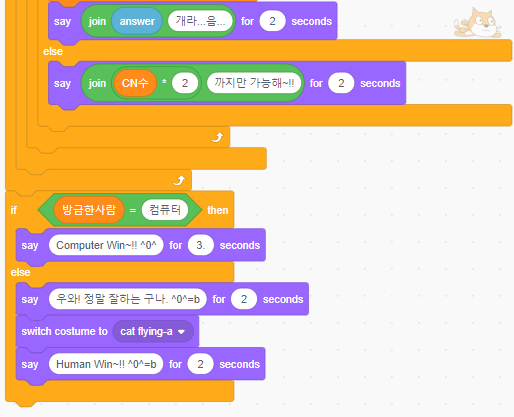
Task: Change the 3. seconds duration value
Action: click(200, 245)
